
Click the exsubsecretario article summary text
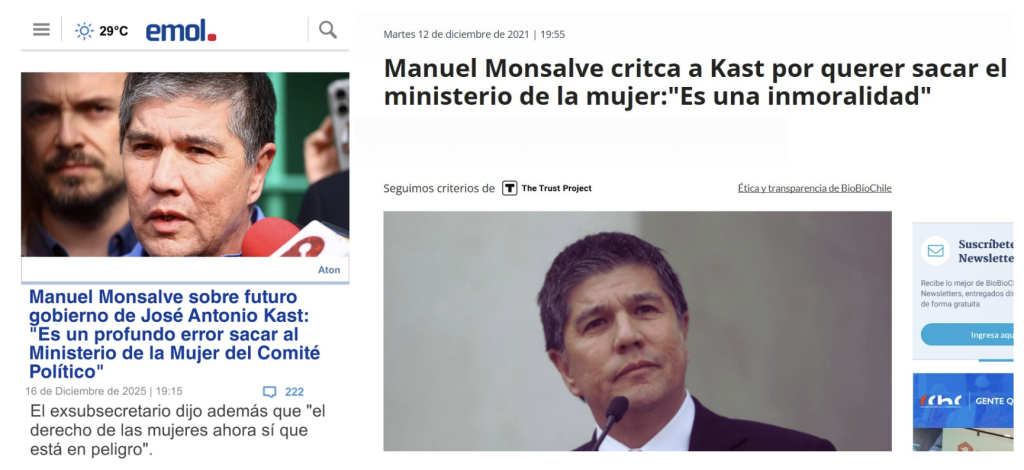(178, 431)
